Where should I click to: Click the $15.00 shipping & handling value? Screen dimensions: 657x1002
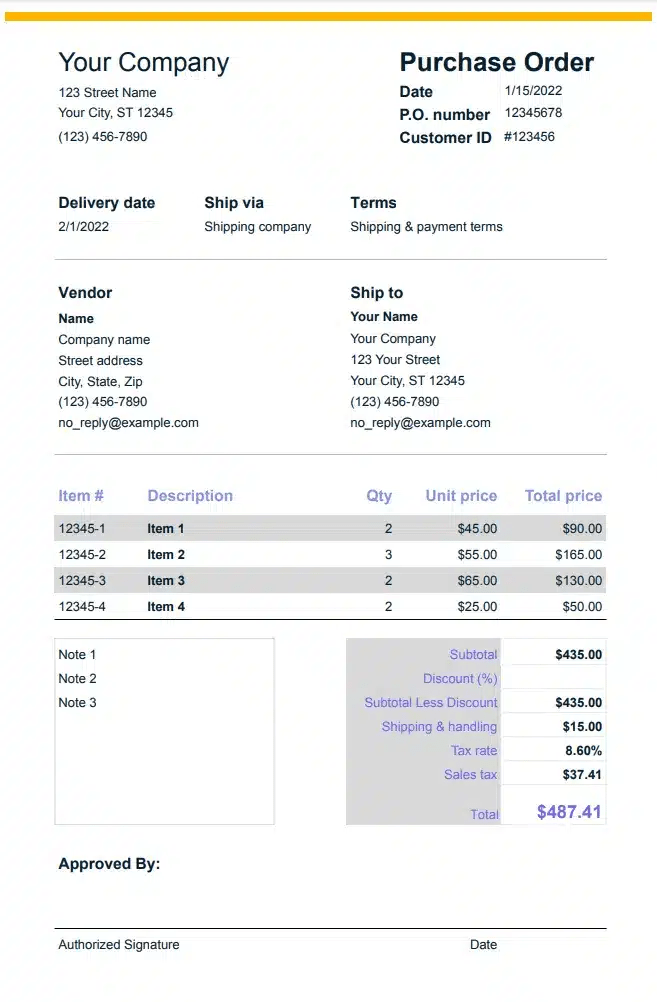(x=582, y=727)
